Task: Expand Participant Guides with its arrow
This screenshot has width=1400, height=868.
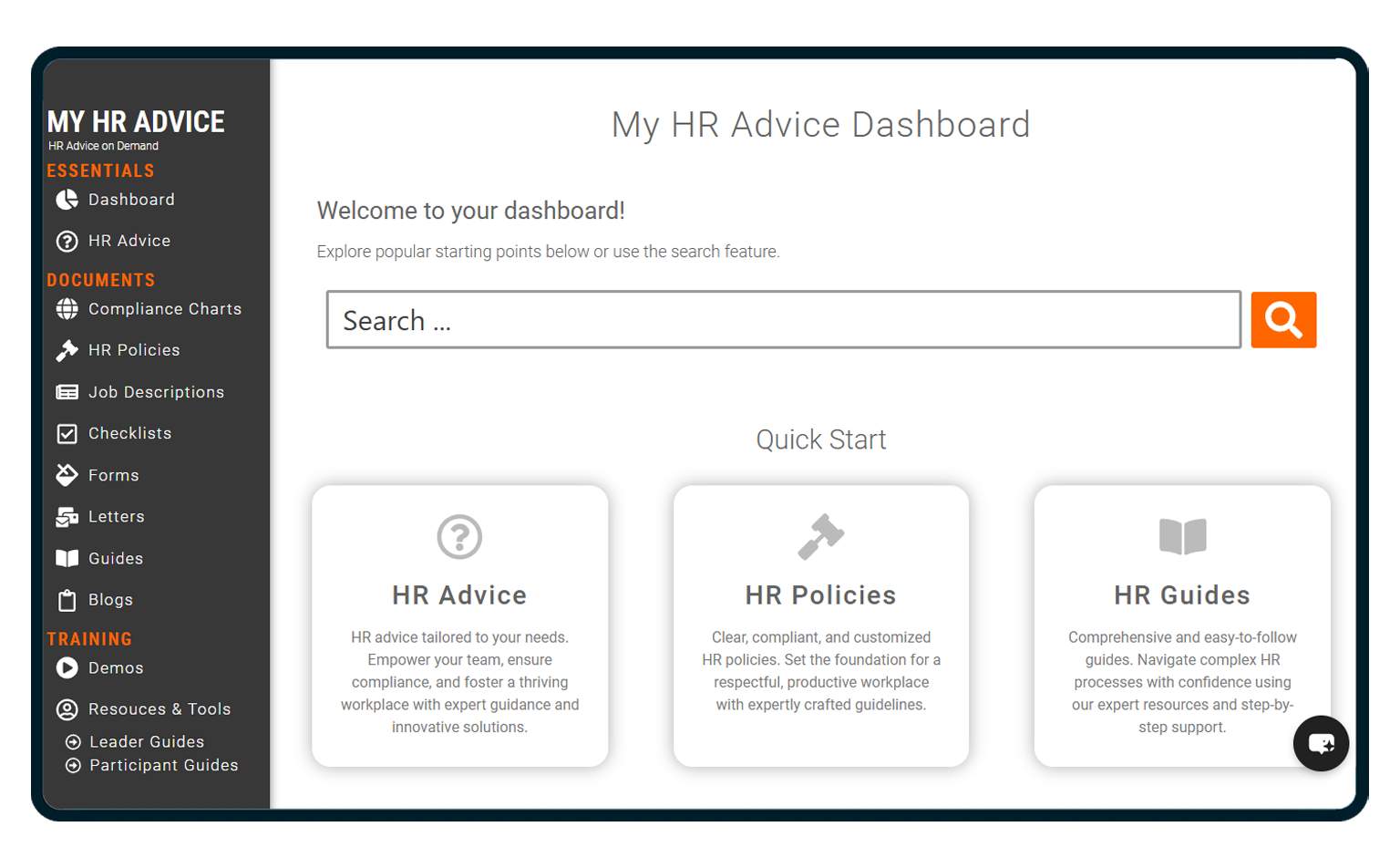Action: click(x=75, y=766)
